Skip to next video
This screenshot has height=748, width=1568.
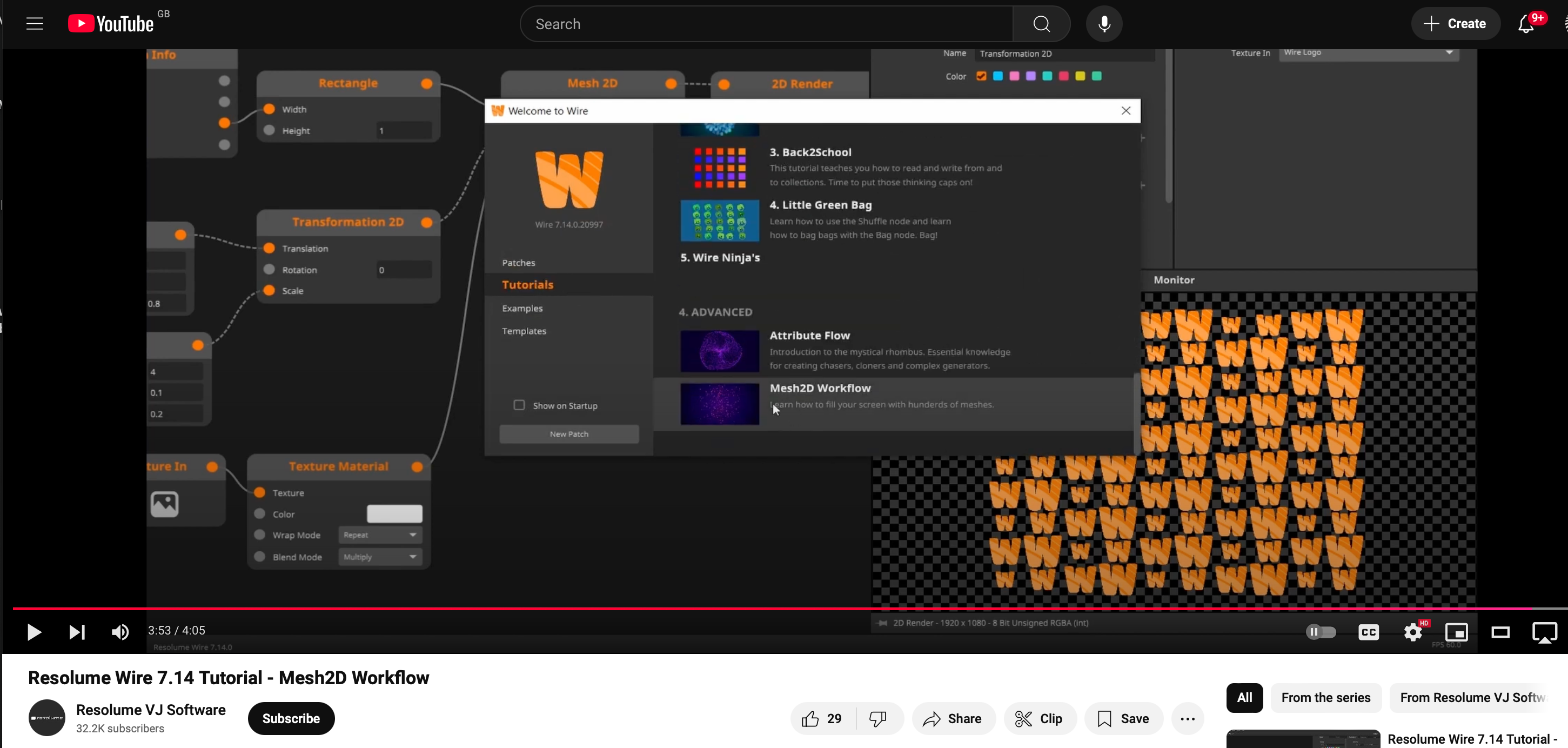click(77, 632)
